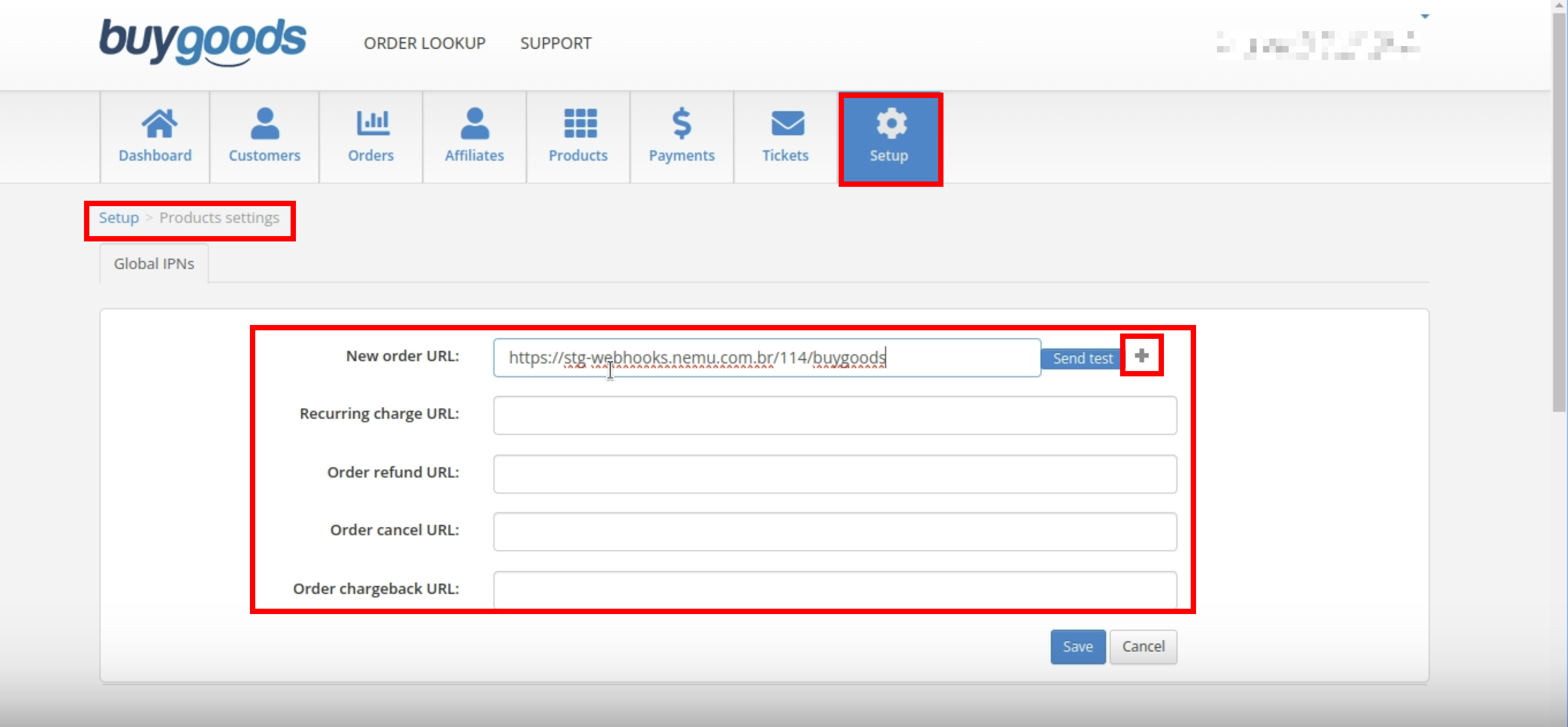Screen dimensions: 1568x727
Task: Click the Cancel button
Action: 1143,647
